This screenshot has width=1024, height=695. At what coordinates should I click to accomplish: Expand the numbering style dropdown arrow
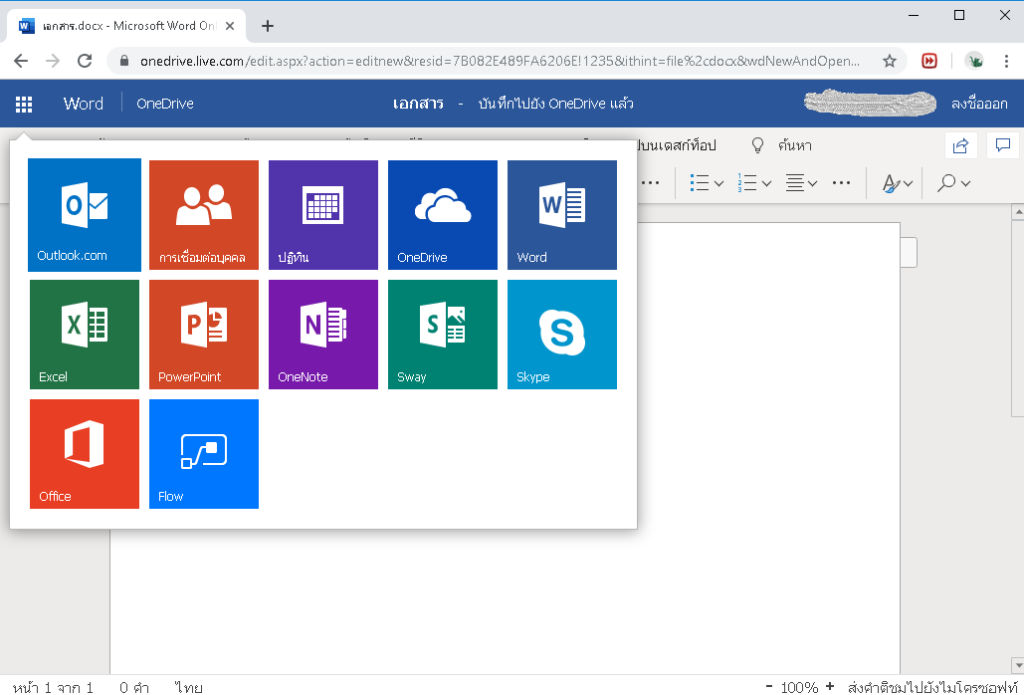(x=767, y=184)
